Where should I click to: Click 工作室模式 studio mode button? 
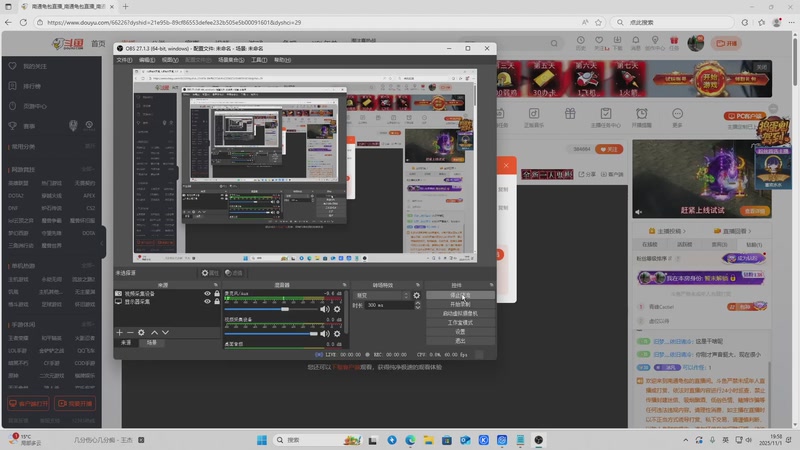coord(460,323)
